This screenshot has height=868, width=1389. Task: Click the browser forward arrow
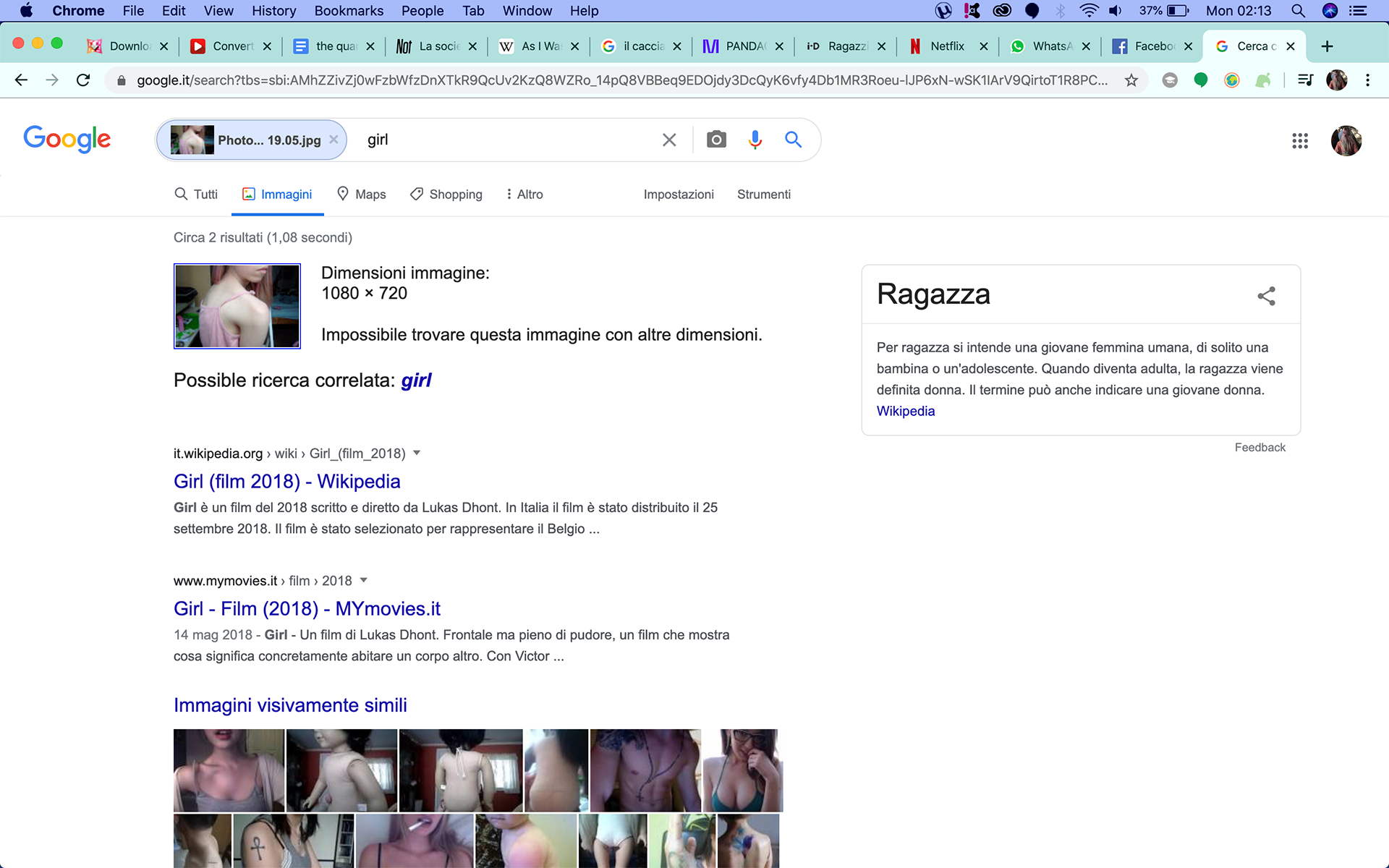[x=52, y=80]
